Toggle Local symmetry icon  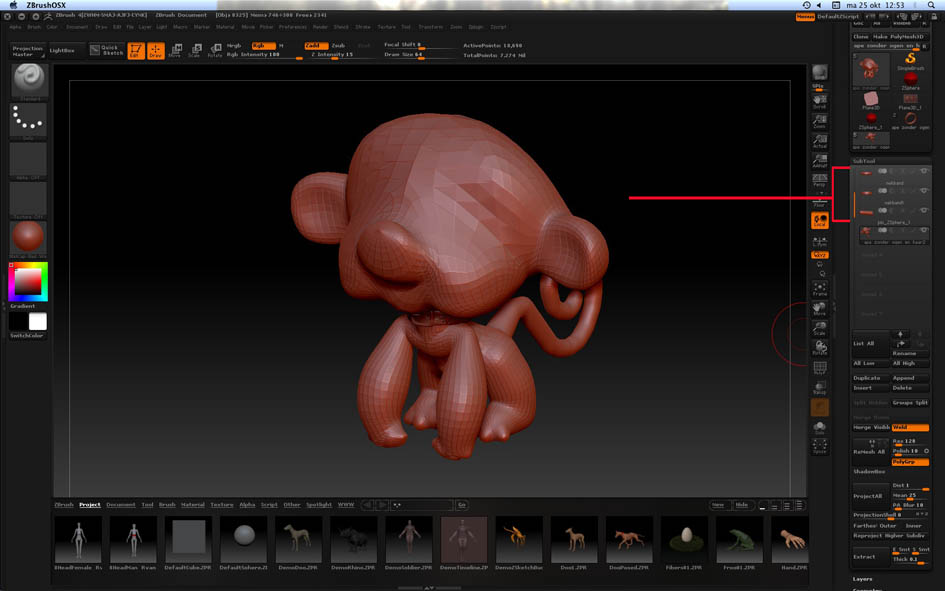click(x=819, y=221)
